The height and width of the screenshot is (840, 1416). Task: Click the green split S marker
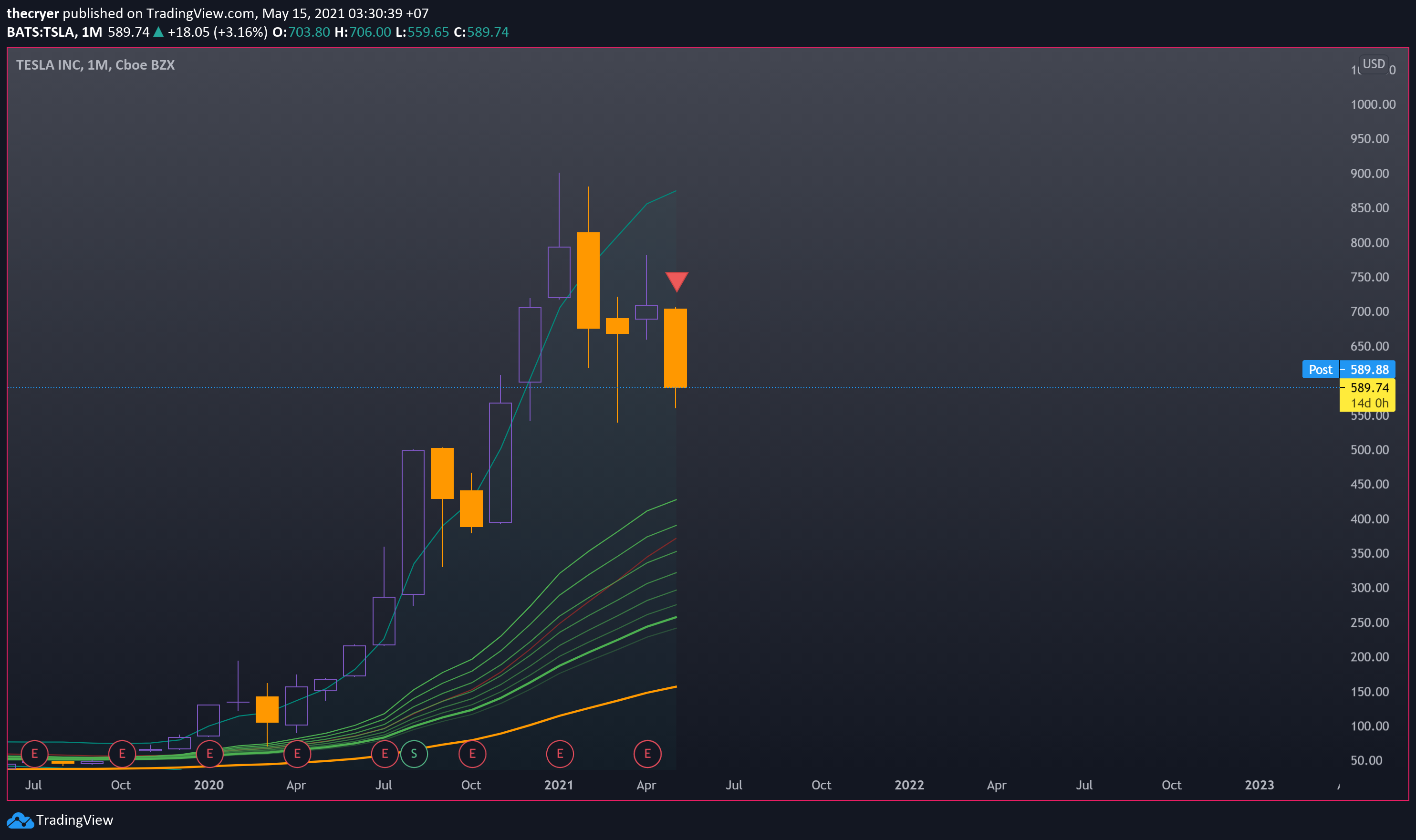(x=414, y=754)
